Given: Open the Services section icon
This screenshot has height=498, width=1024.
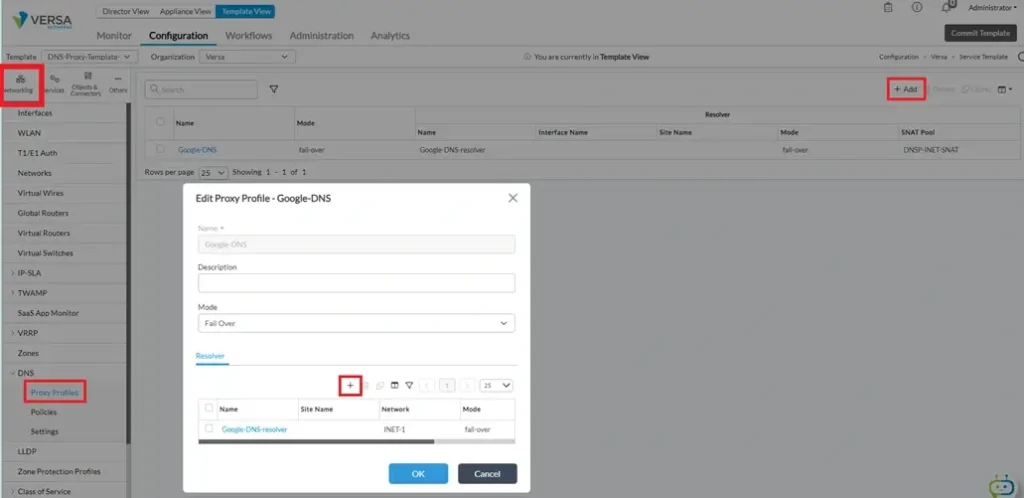Looking at the screenshot, I should 54,83.
